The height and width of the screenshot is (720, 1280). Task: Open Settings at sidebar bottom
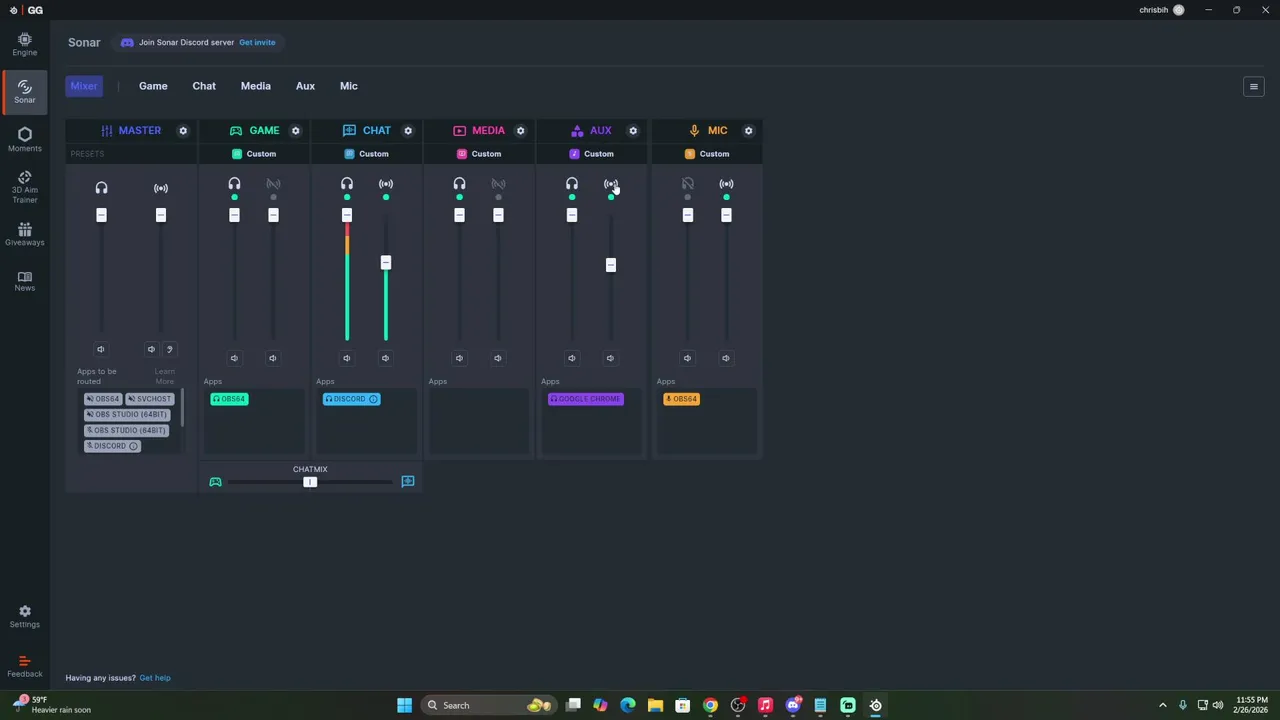[25, 616]
